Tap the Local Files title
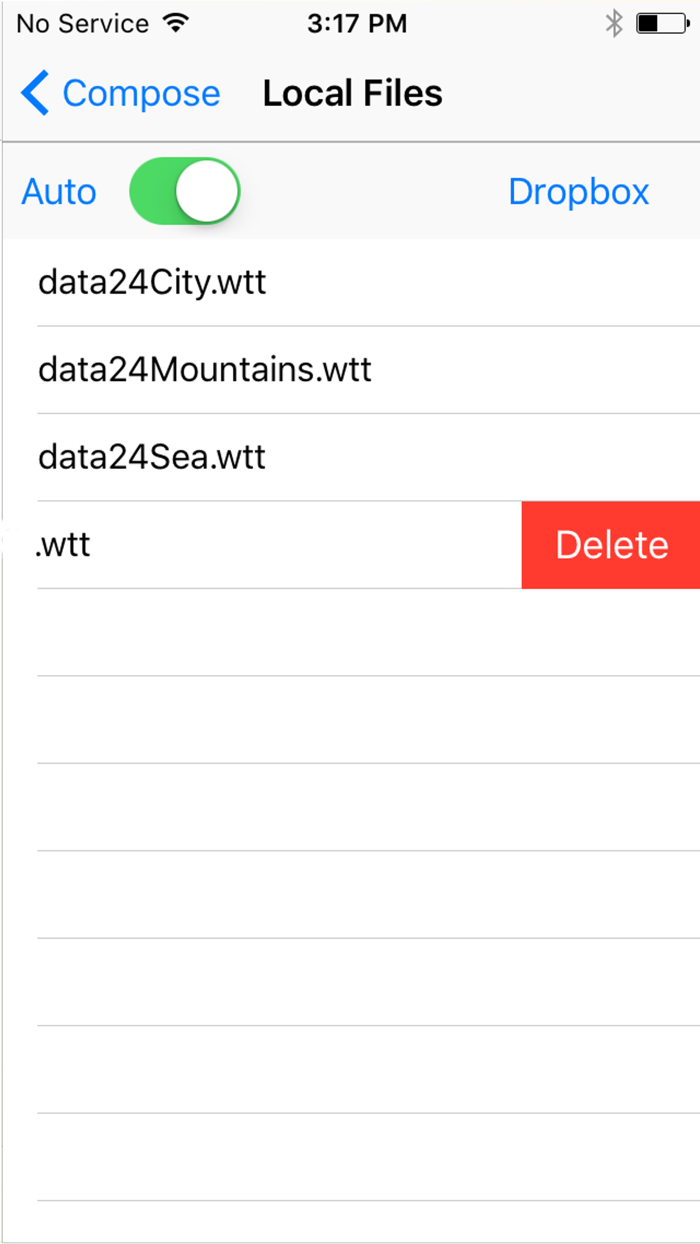Image resolution: width=700 pixels, height=1244 pixels. click(x=352, y=92)
